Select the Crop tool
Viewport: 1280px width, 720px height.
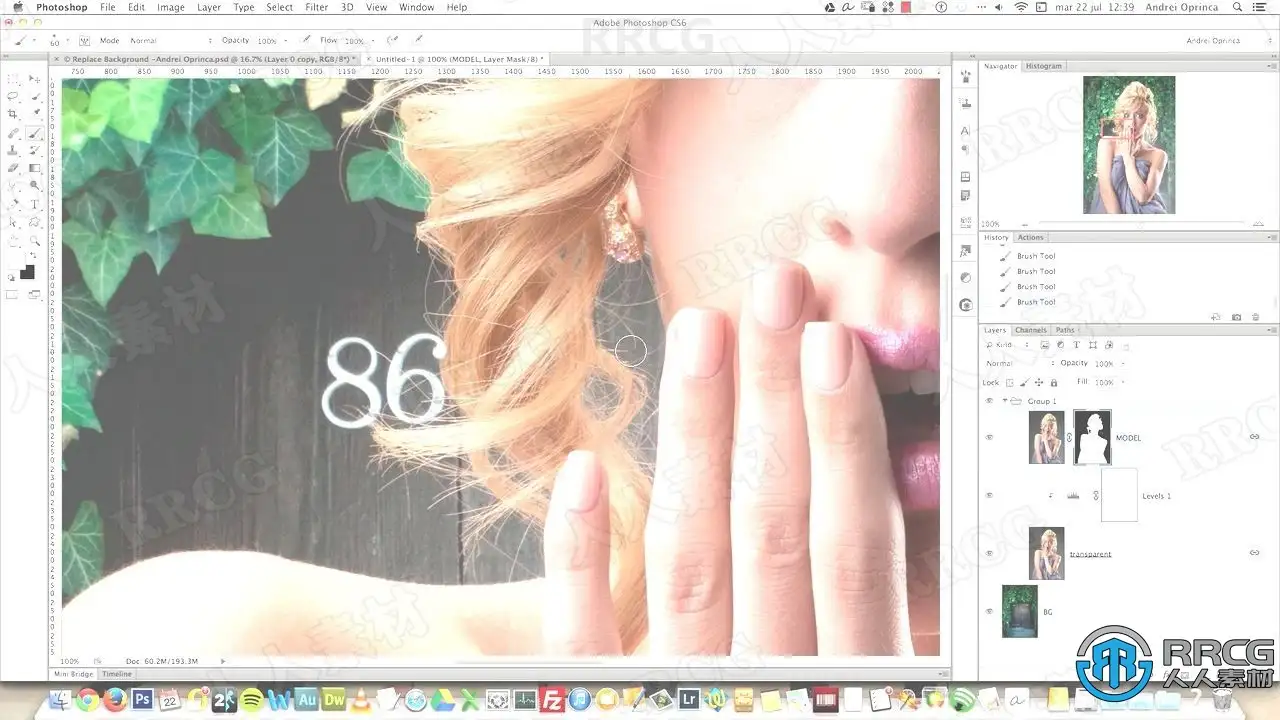pyautogui.click(x=13, y=115)
